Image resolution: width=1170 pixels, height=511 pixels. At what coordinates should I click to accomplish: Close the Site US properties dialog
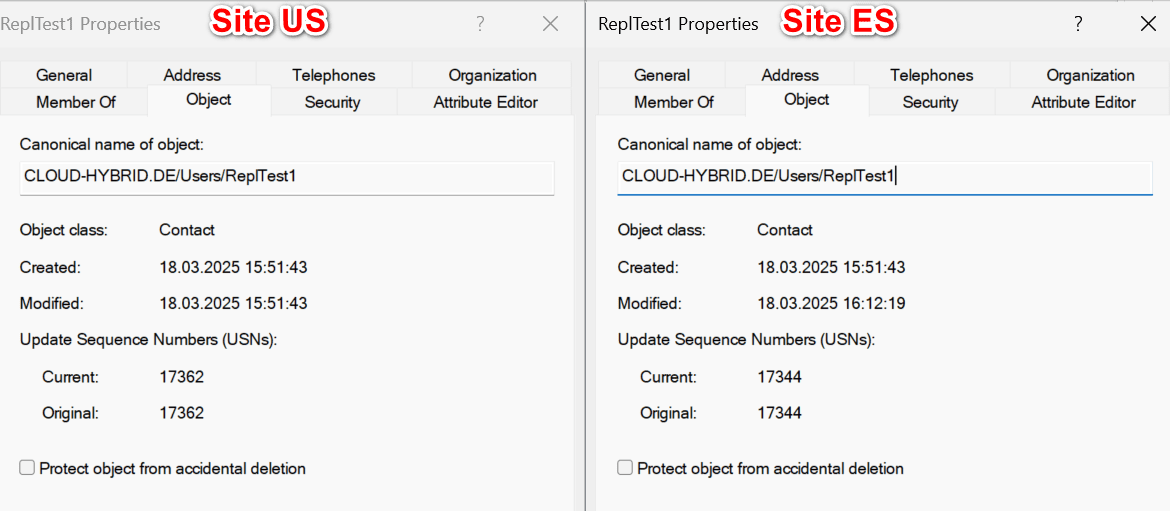[550, 24]
